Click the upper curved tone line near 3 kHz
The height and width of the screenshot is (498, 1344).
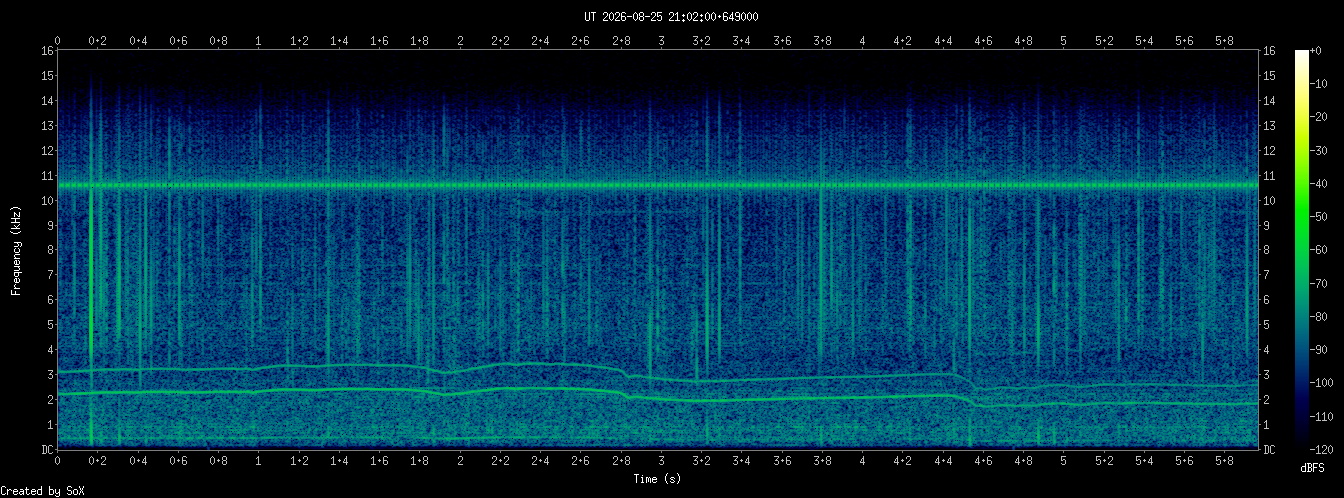pos(657,377)
